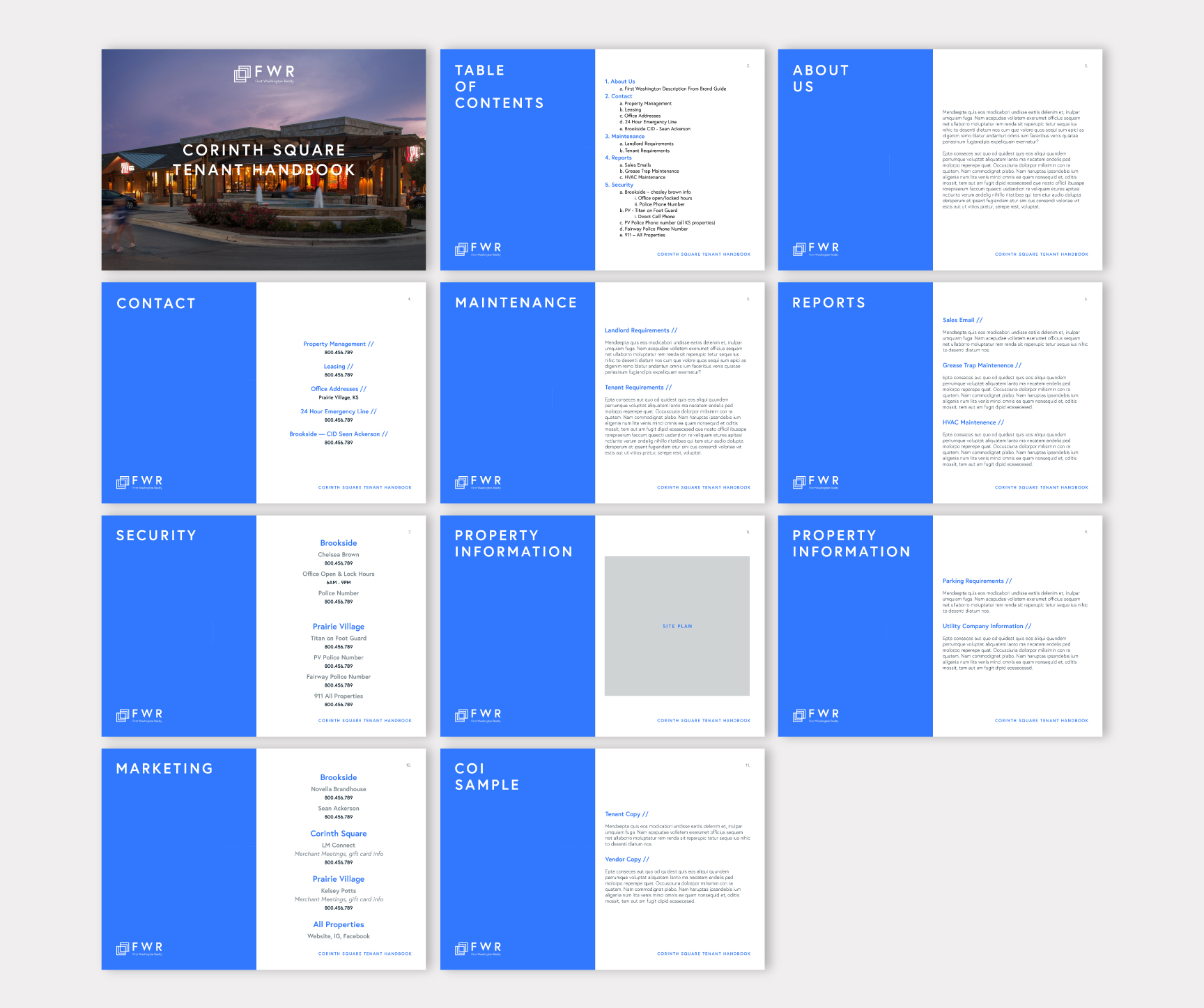Click the FWR logo on COI Sample page
The image size is (1204, 1008).
pyautogui.click(x=478, y=948)
